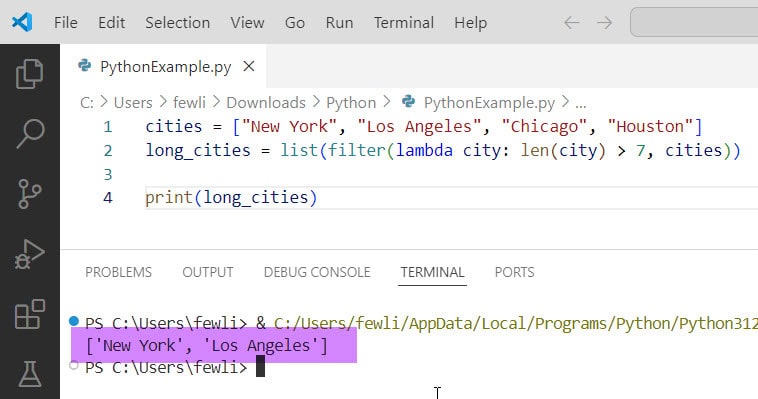Switch to the PROBLEMS panel tab

point(118,272)
